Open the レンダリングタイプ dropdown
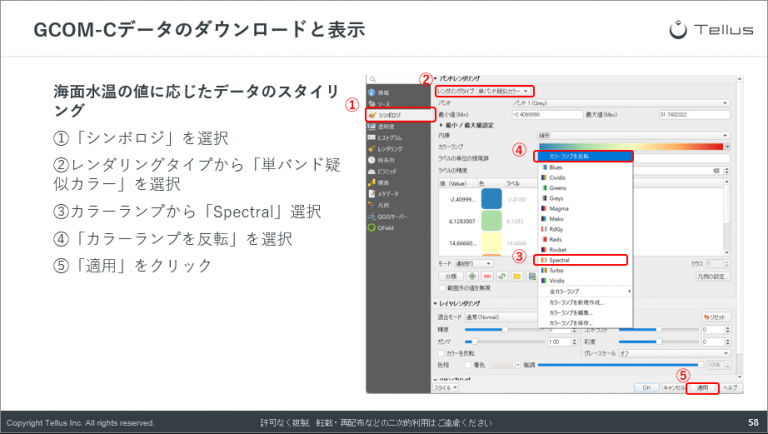The width and height of the screenshot is (768, 434). (x=505, y=91)
